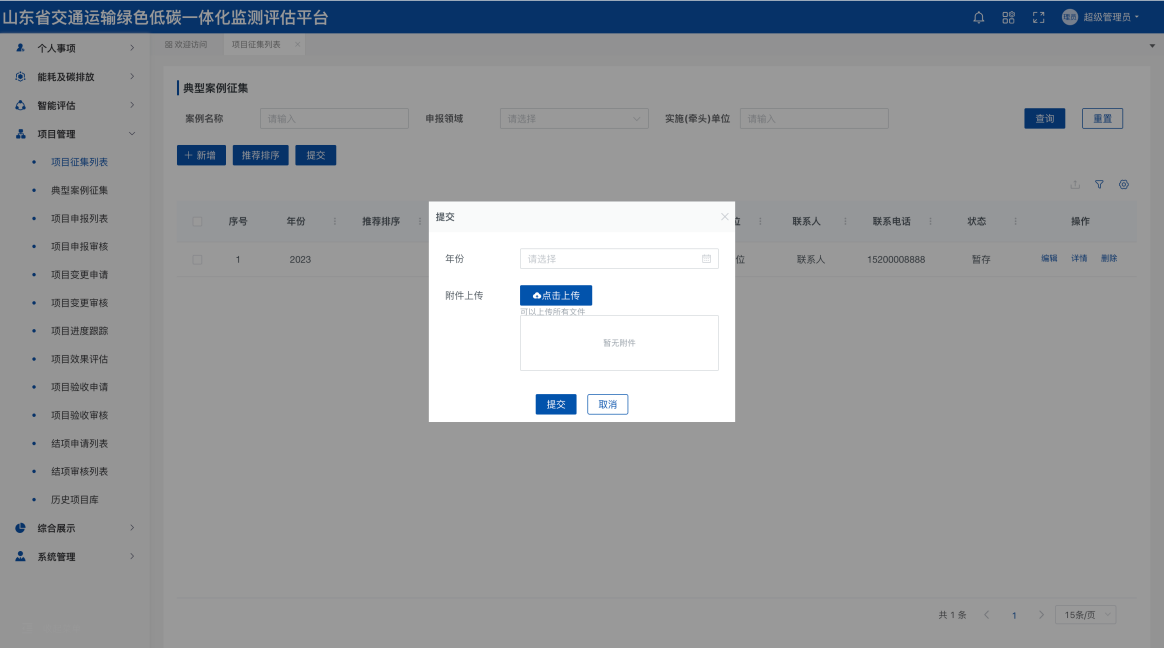Open 申报领域 dropdown

(x=574, y=119)
